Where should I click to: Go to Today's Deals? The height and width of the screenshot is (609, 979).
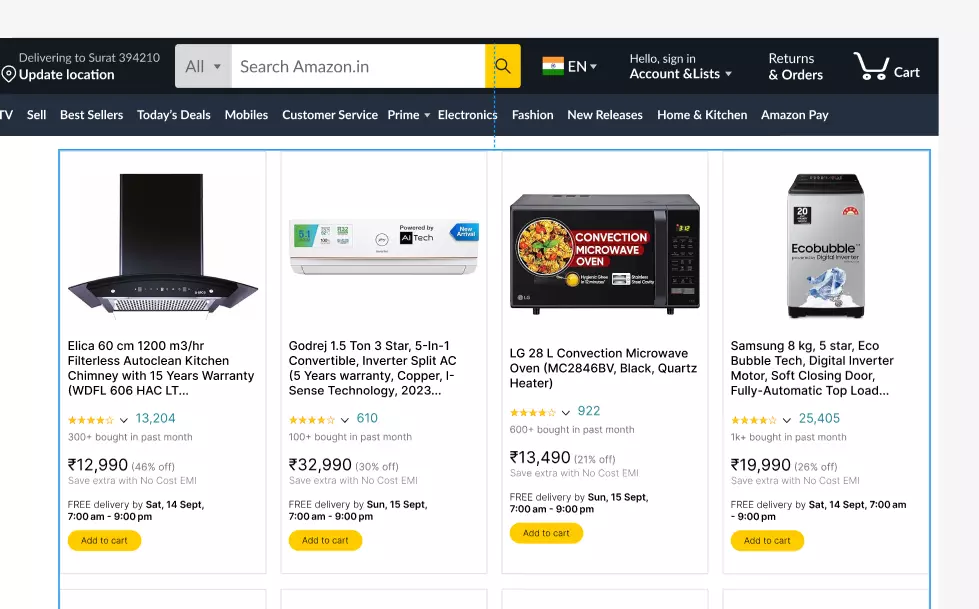pos(174,115)
